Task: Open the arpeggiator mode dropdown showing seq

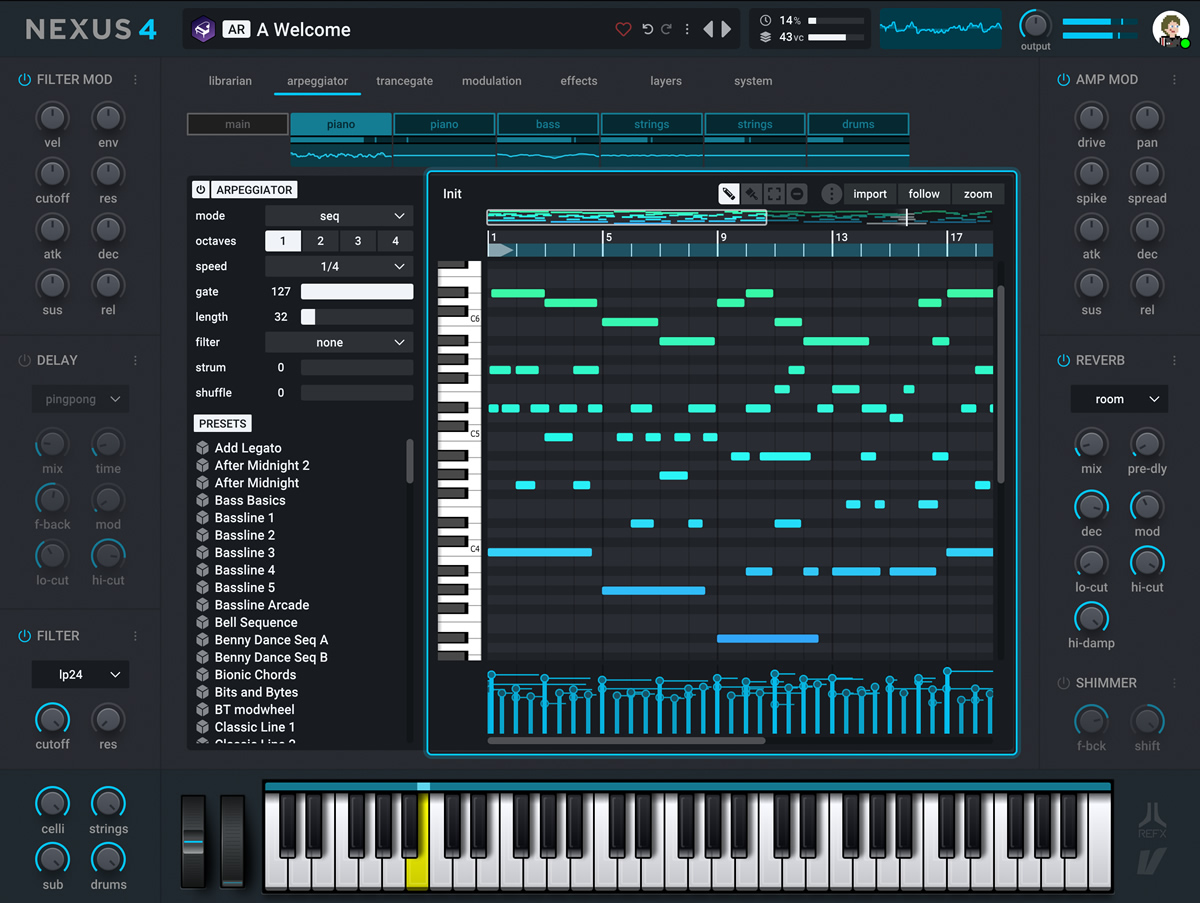Action: [338, 215]
